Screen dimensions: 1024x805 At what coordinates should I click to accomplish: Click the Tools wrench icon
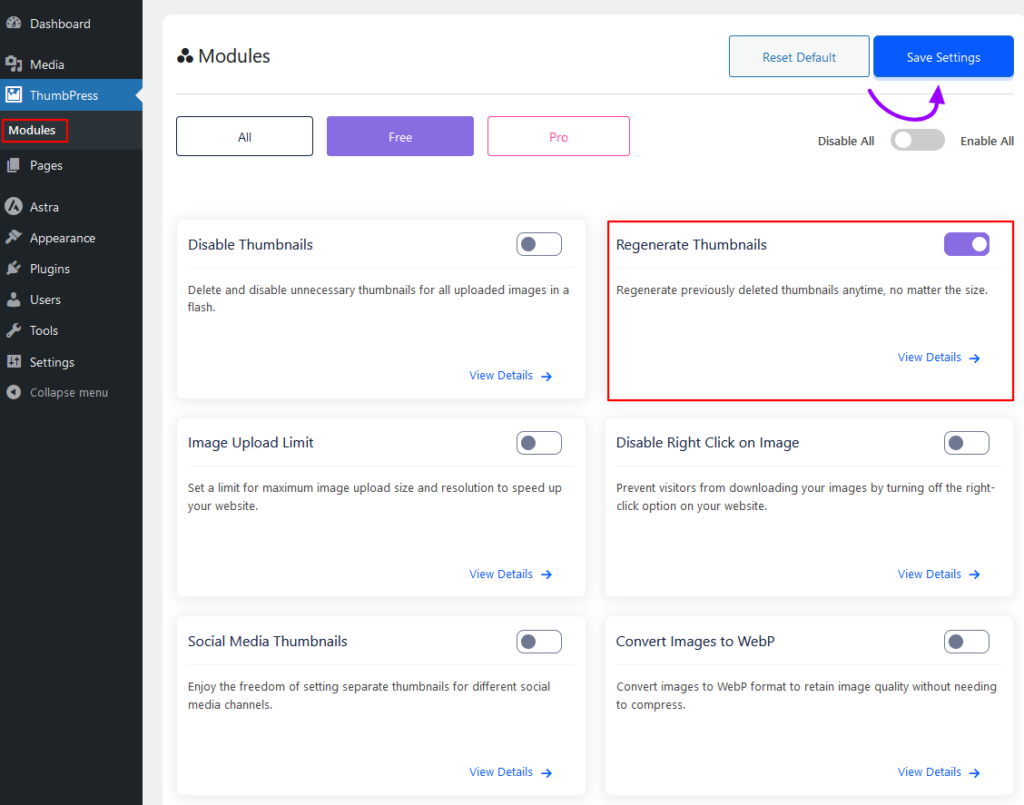point(14,330)
